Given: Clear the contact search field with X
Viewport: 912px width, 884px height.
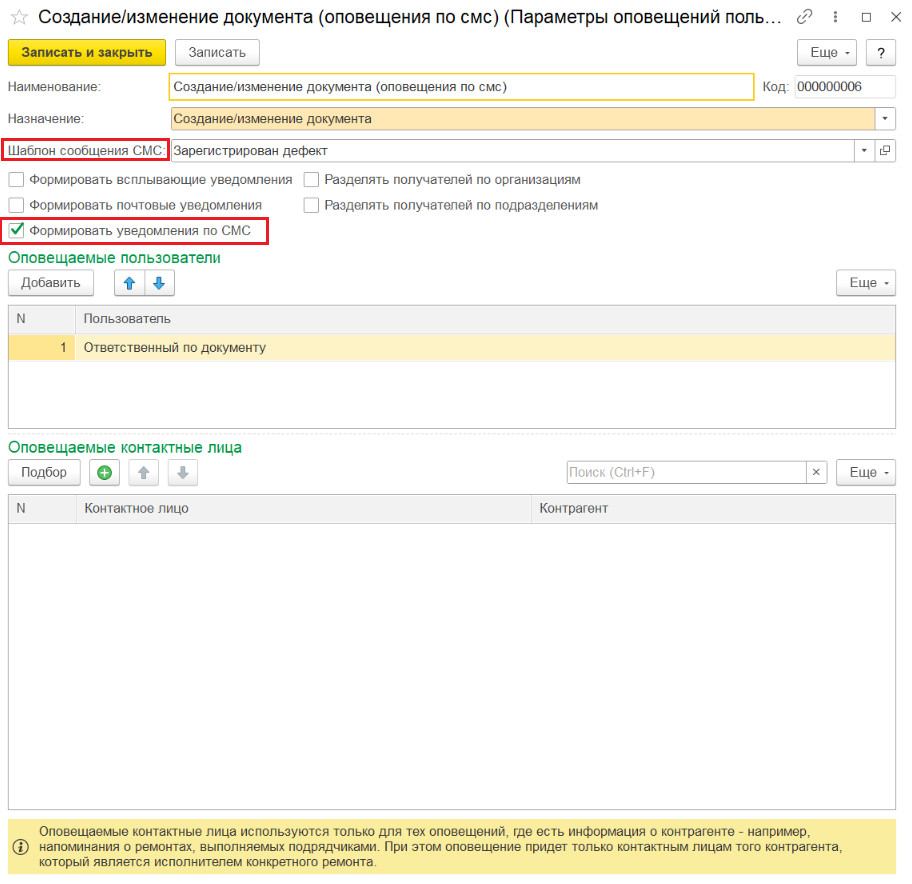Looking at the screenshot, I should tap(816, 472).
